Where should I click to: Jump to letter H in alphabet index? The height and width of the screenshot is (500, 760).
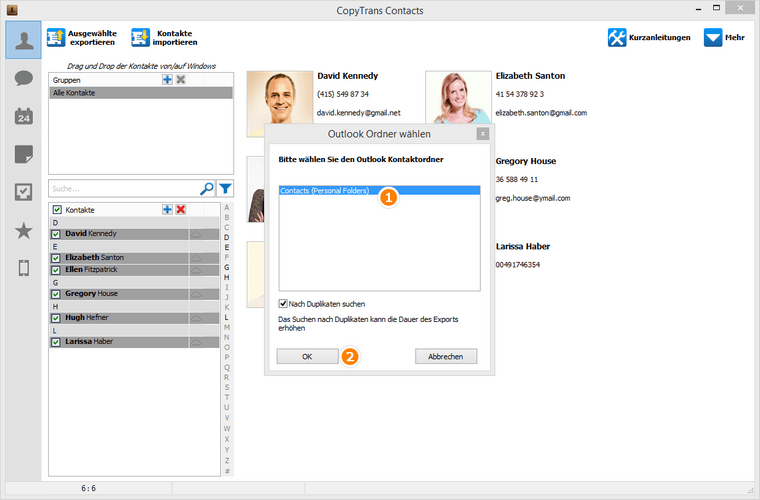[x=226, y=277]
